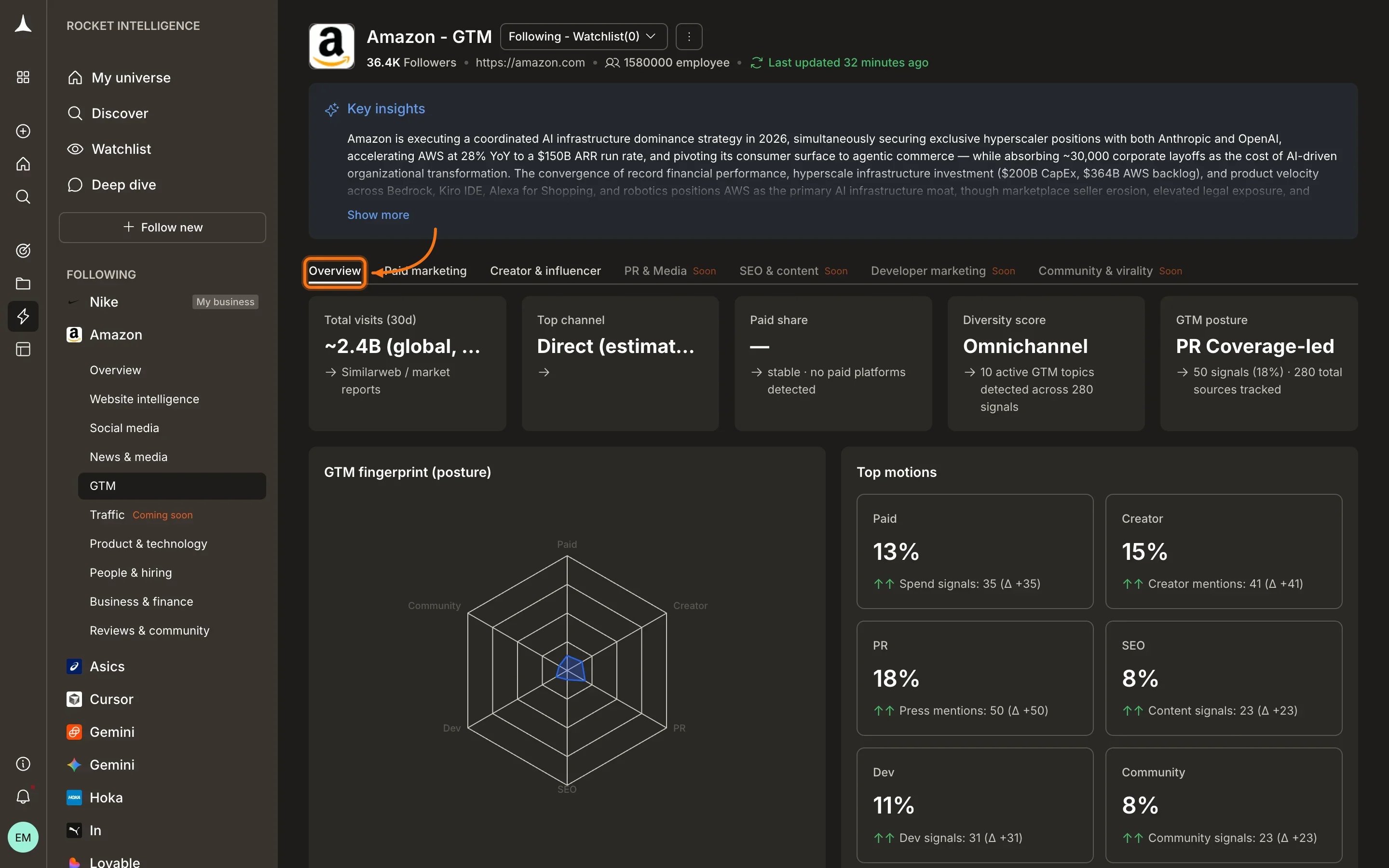Click the Diversity score Omnichannel card
This screenshot has height=868, width=1389.
pos(1046,364)
